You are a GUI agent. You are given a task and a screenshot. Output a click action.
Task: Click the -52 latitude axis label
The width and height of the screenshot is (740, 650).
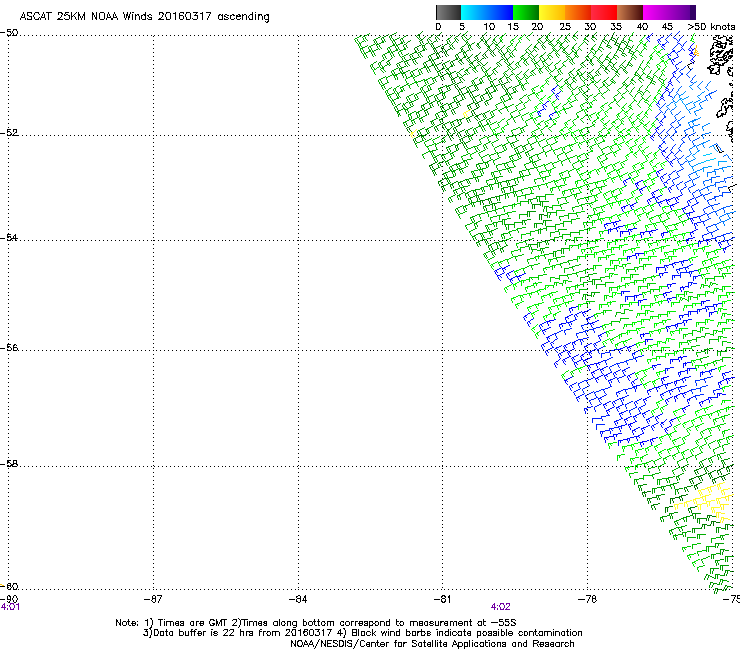[x=9, y=133]
